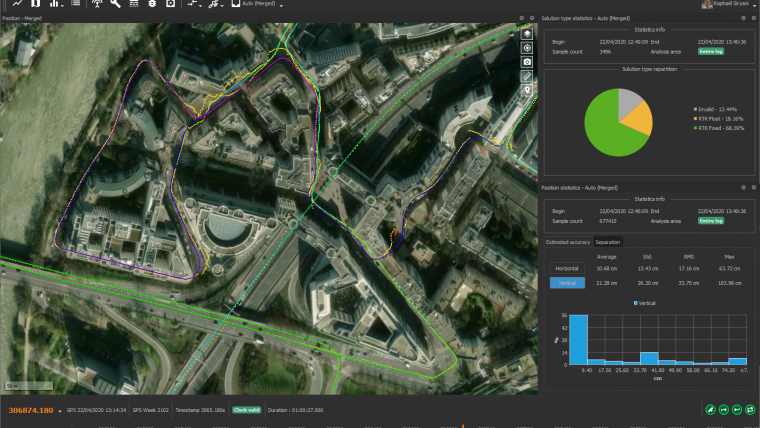Switch to the Estimated accuracy tab
Screen dimensions: 760x428
pos(568,242)
